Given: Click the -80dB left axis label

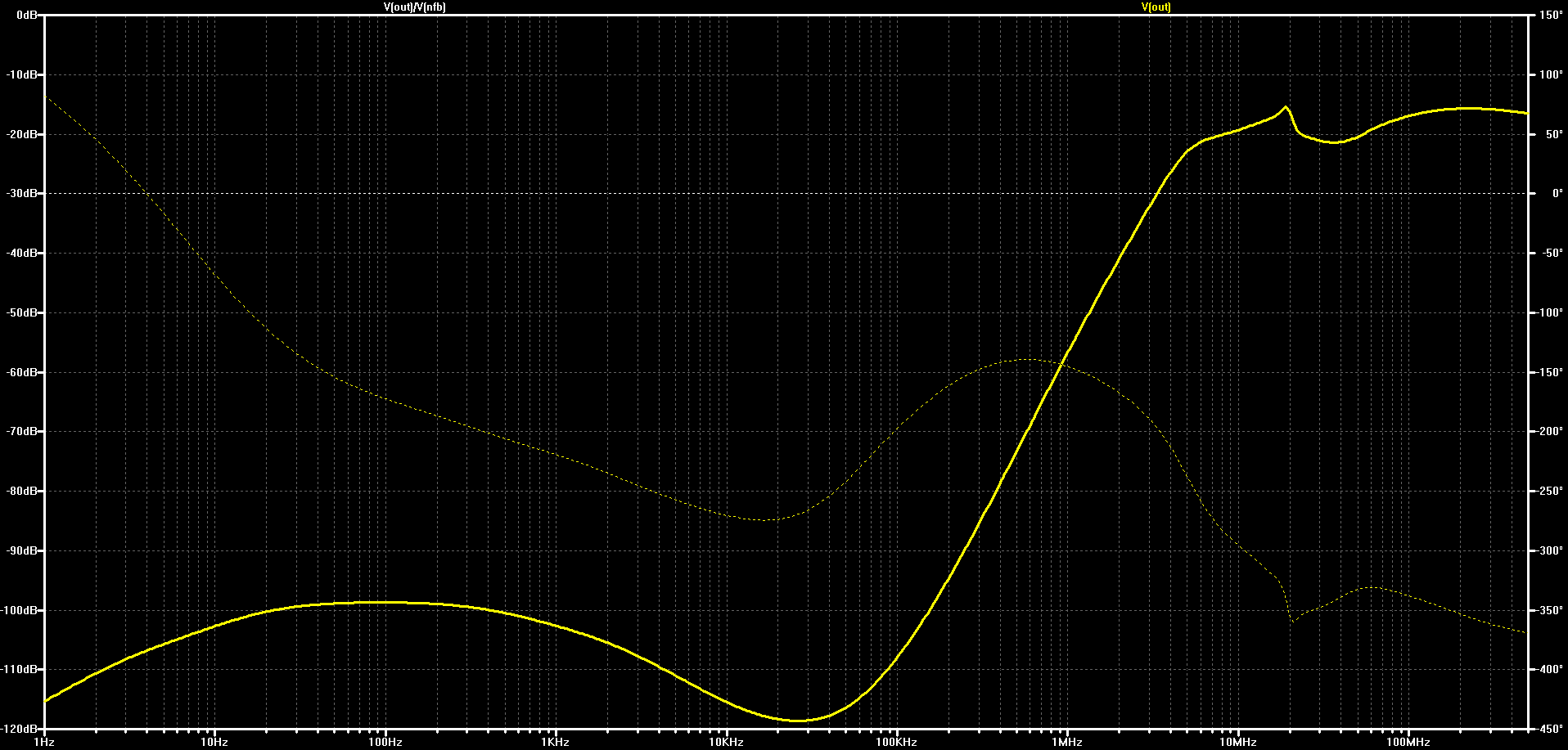Looking at the screenshot, I should tap(22, 491).
